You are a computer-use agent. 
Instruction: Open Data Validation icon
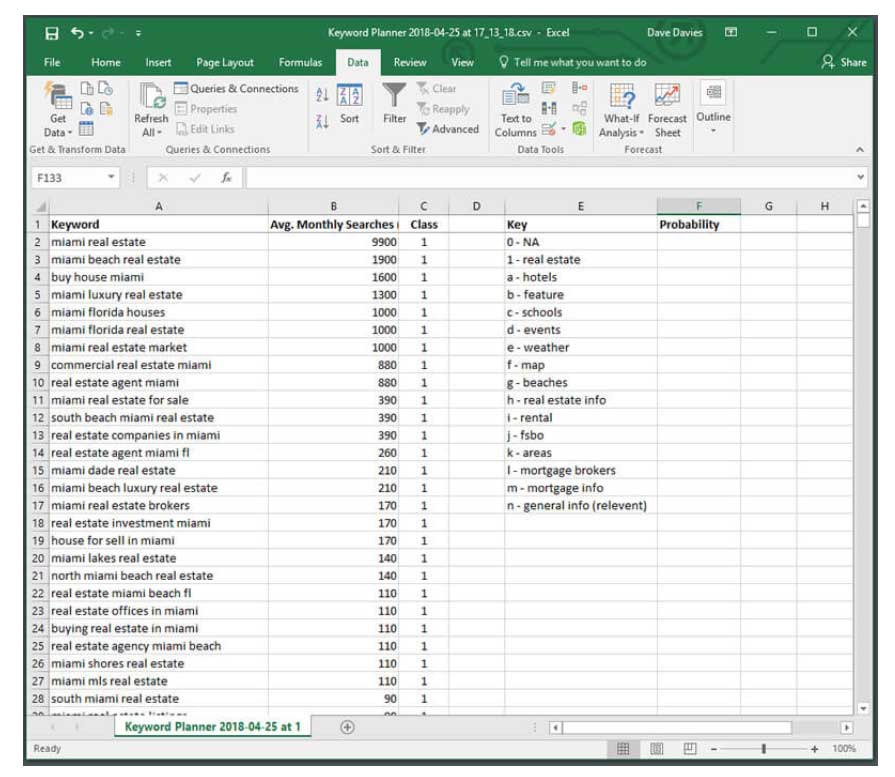[549, 129]
